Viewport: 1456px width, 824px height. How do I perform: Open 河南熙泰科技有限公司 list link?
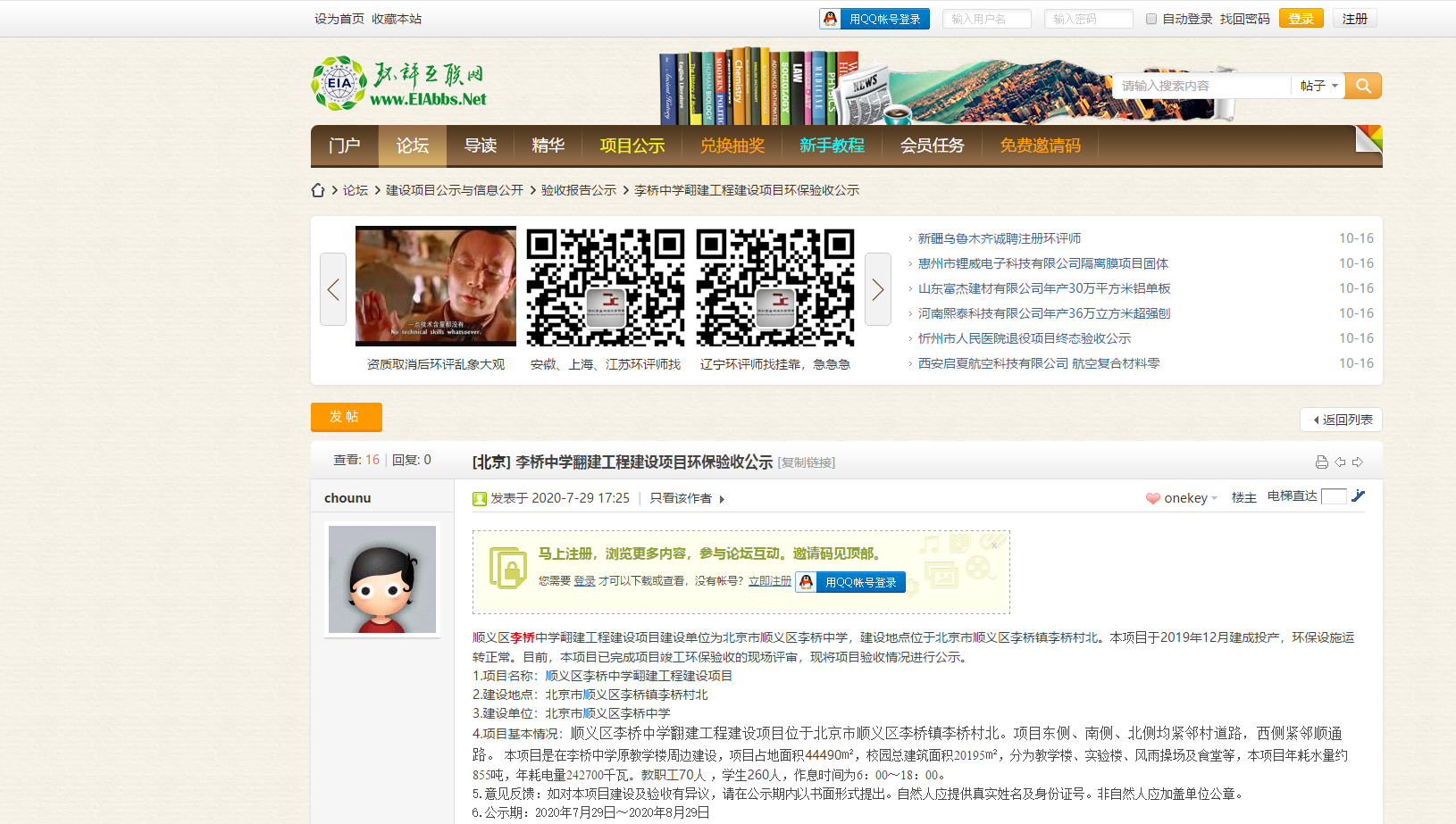coord(1044,313)
